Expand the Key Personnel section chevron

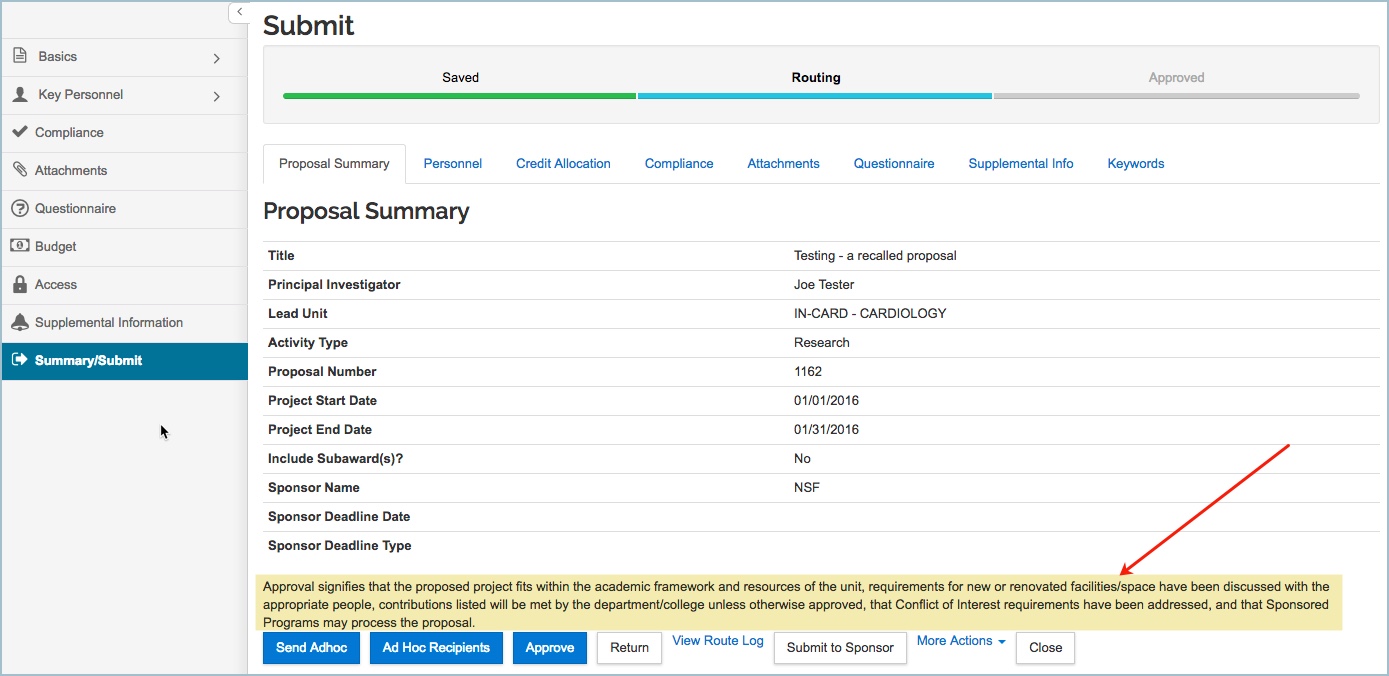coord(217,96)
